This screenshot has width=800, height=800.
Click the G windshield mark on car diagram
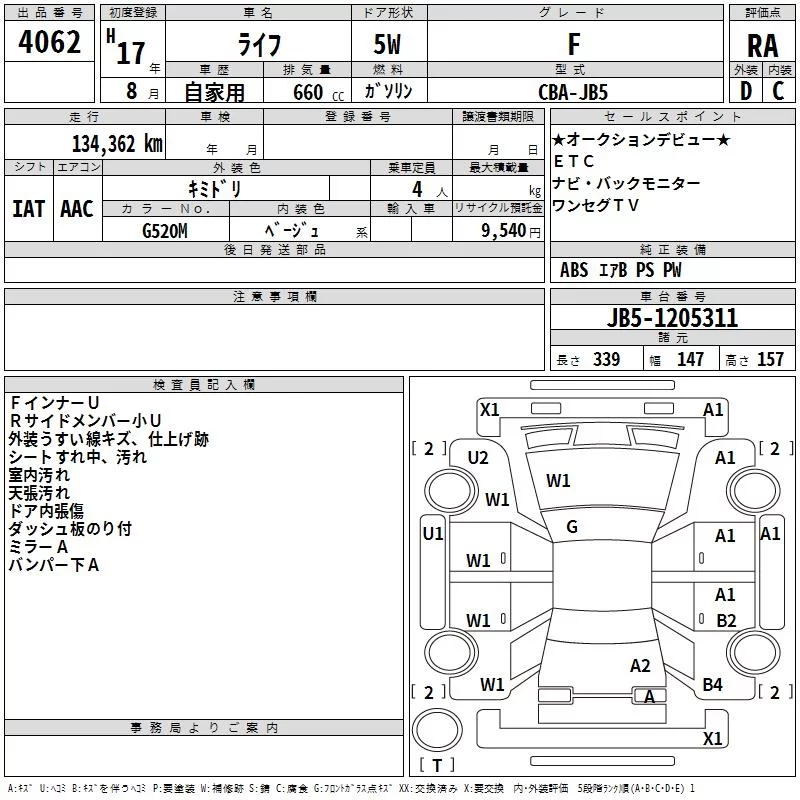[x=572, y=527]
